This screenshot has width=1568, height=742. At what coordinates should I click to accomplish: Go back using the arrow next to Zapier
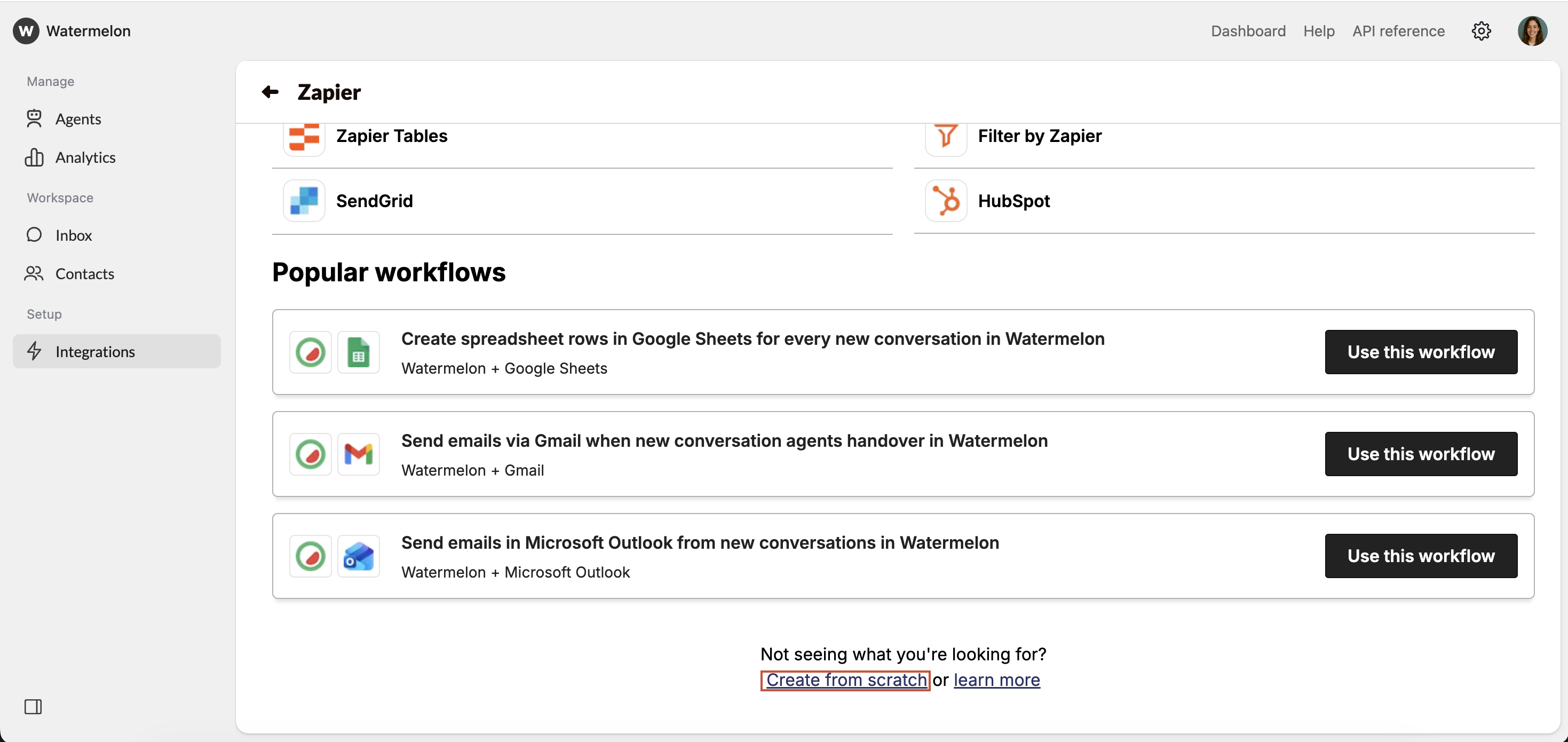[270, 91]
